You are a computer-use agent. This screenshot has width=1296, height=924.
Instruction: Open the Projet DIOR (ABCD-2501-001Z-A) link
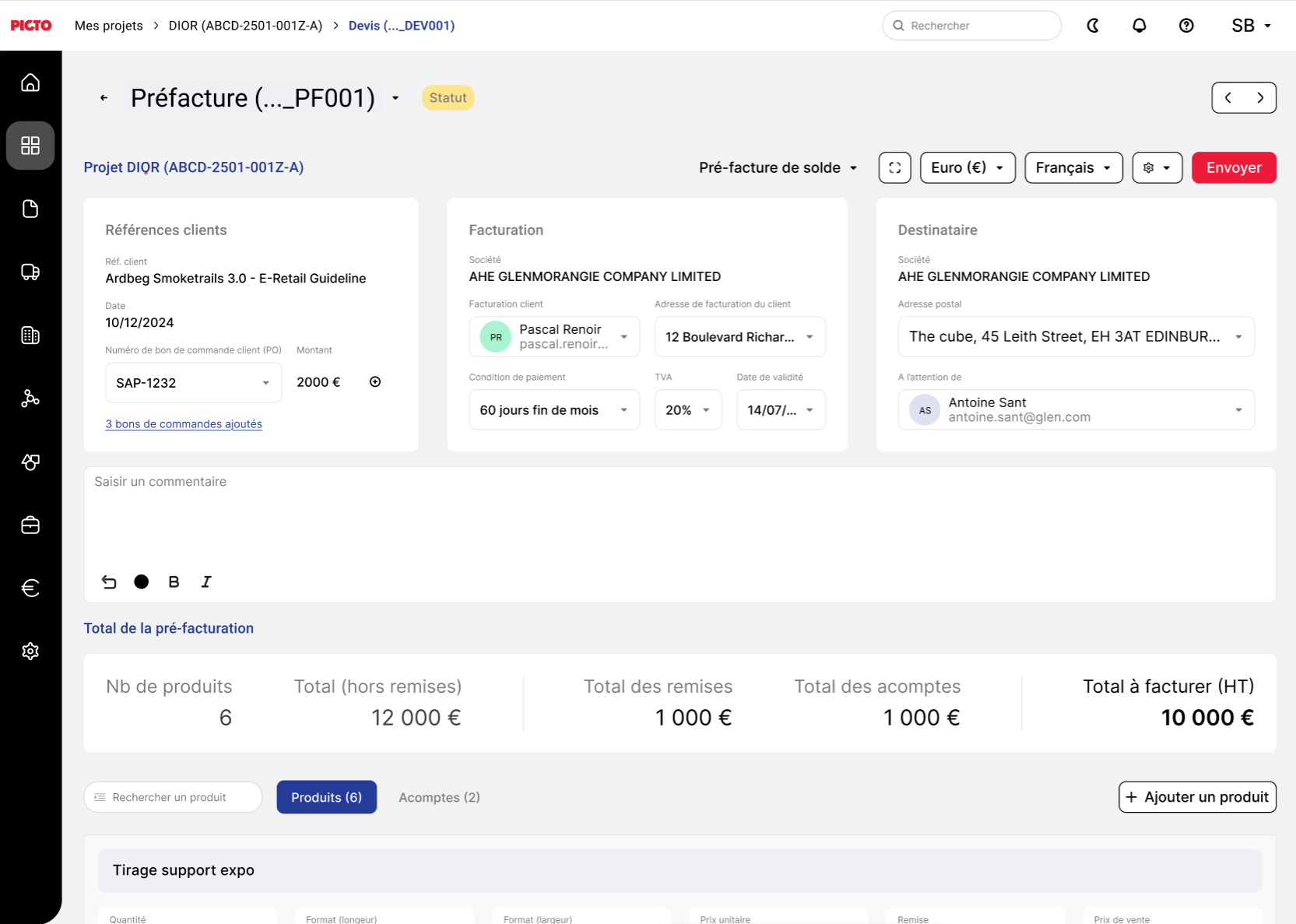point(194,168)
